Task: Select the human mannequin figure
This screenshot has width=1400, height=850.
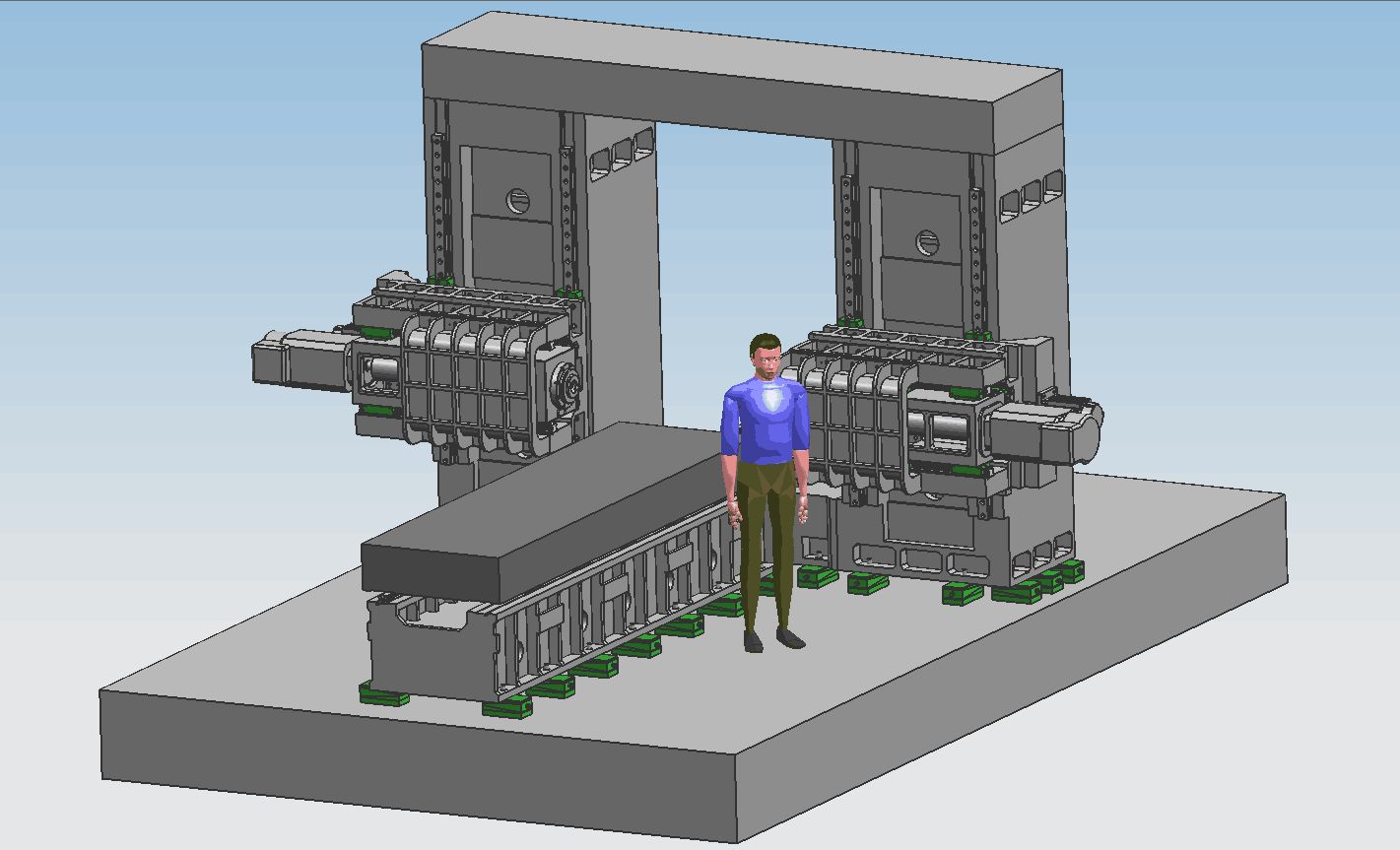Action: coord(765,492)
